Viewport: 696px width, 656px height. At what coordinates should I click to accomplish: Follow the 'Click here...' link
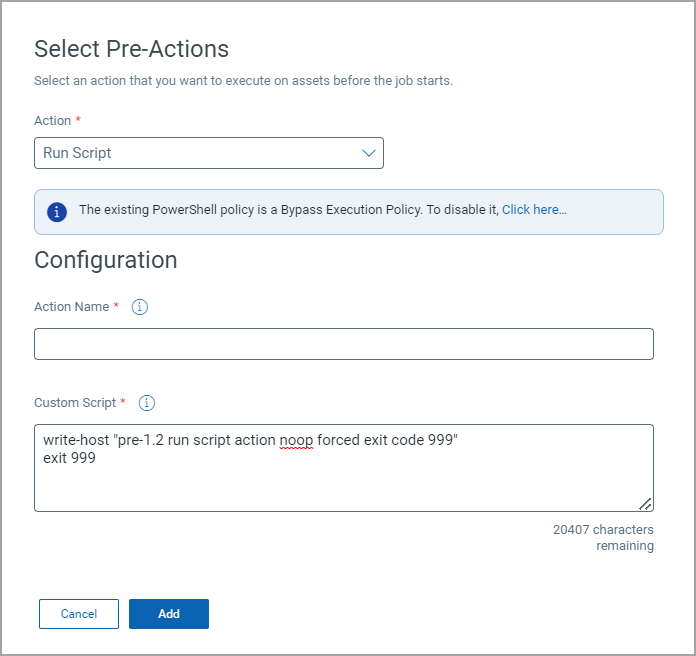pos(534,210)
